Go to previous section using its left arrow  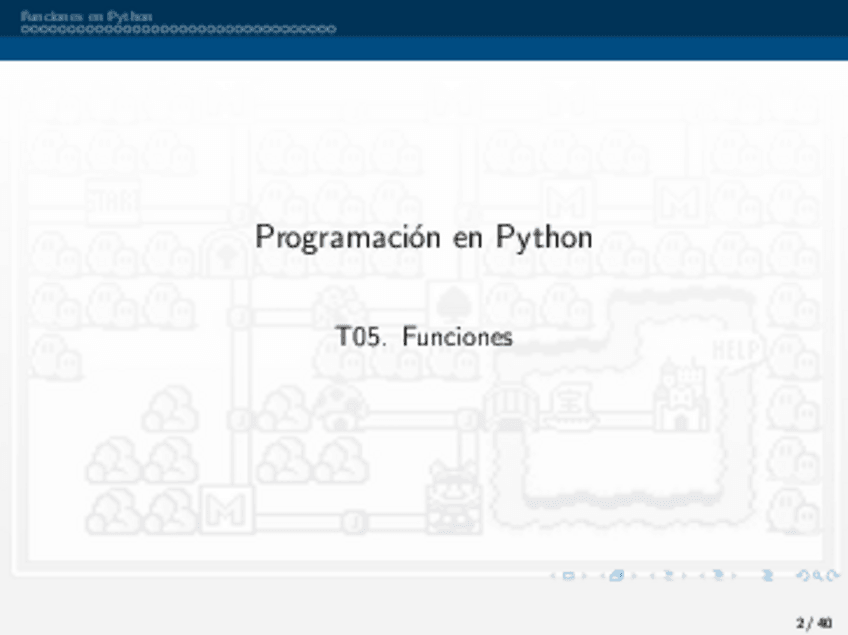[x=701, y=575]
